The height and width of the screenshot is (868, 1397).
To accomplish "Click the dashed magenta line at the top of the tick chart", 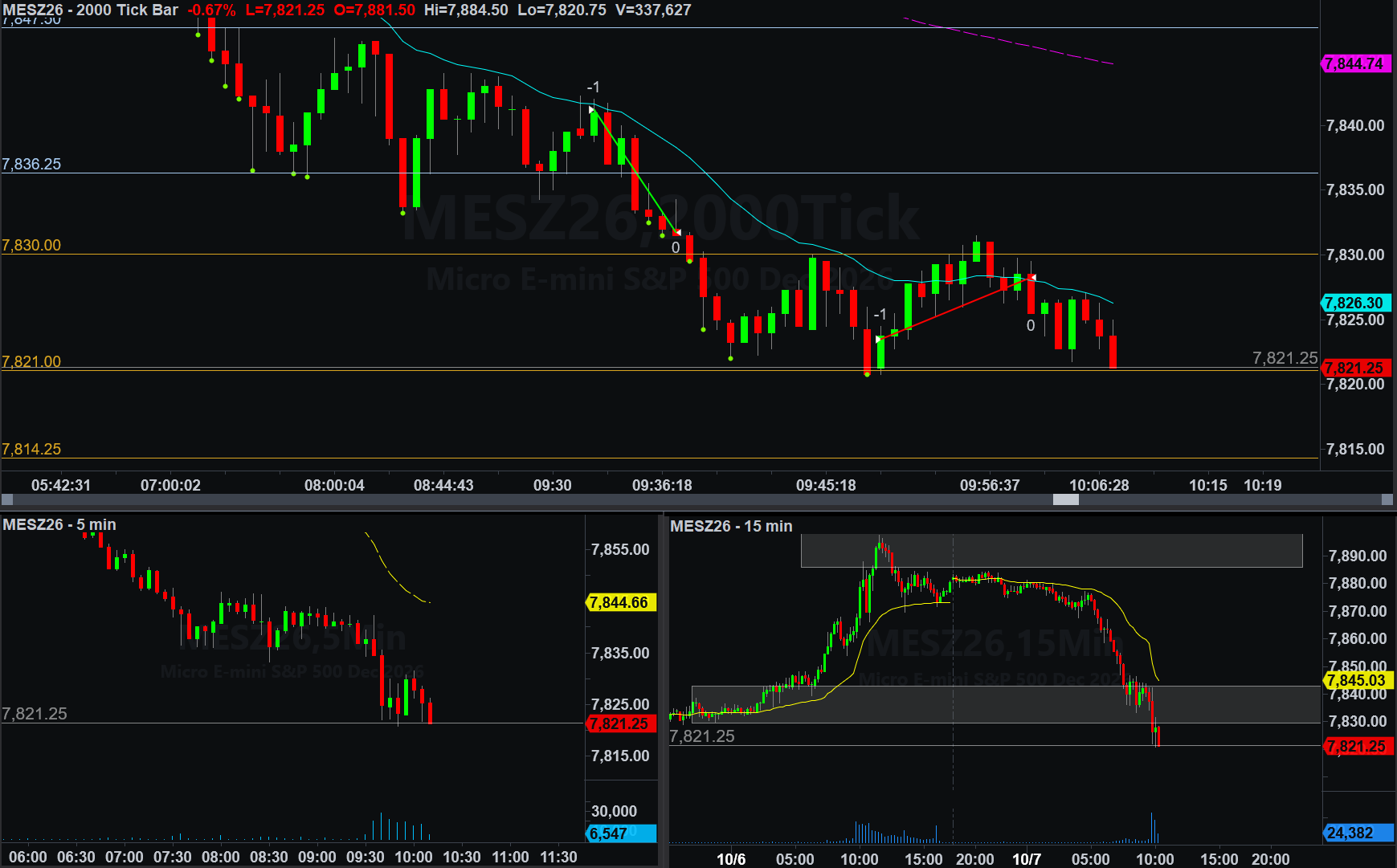I will click(1008, 40).
